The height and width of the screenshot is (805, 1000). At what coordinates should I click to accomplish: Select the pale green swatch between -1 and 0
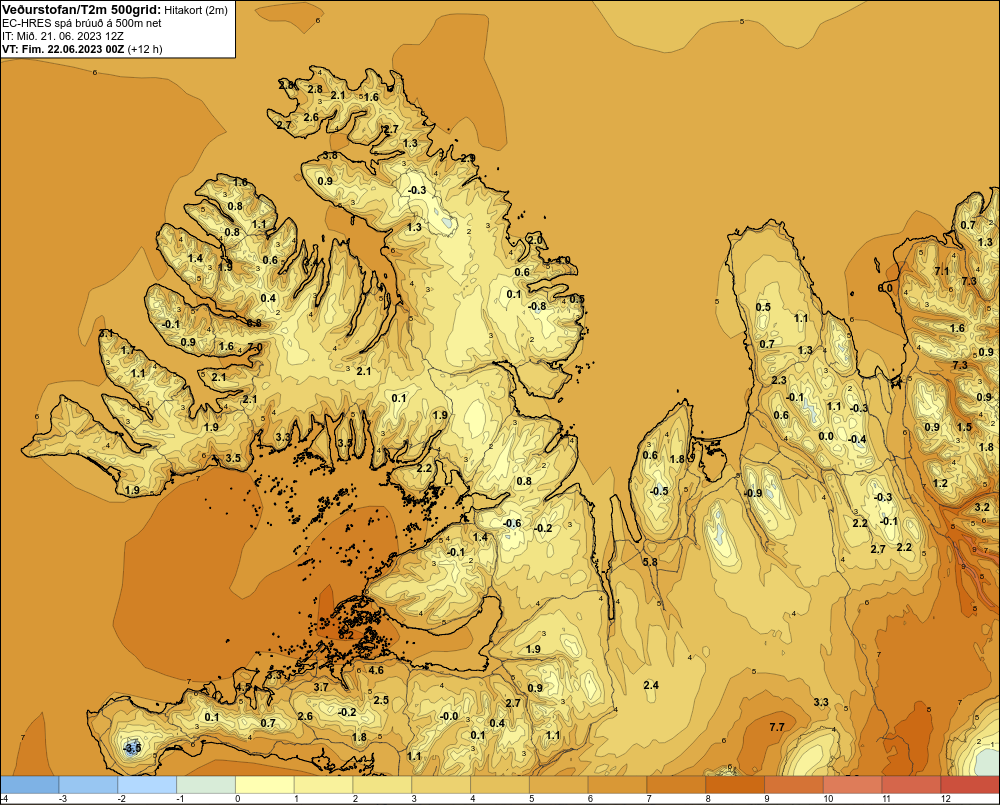coord(206,785)
